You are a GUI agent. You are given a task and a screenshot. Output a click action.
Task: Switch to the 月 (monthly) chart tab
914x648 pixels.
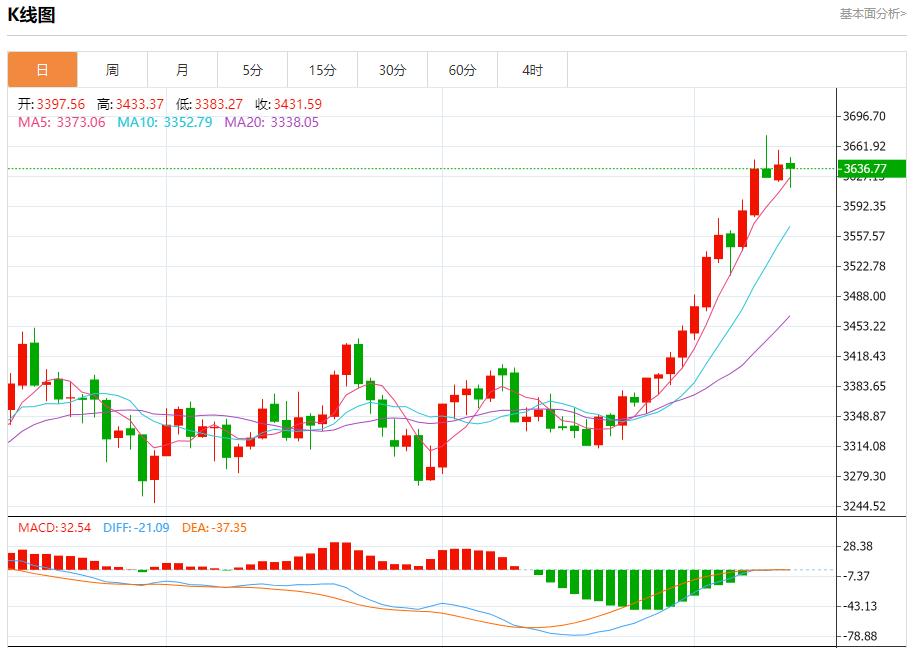click(x=183, y=69)
